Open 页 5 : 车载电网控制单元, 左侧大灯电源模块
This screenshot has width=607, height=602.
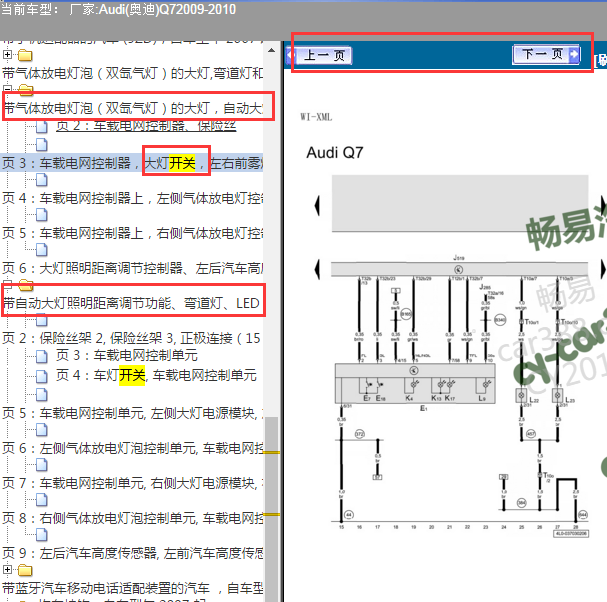pyautogui.click(x=133, y=413)
